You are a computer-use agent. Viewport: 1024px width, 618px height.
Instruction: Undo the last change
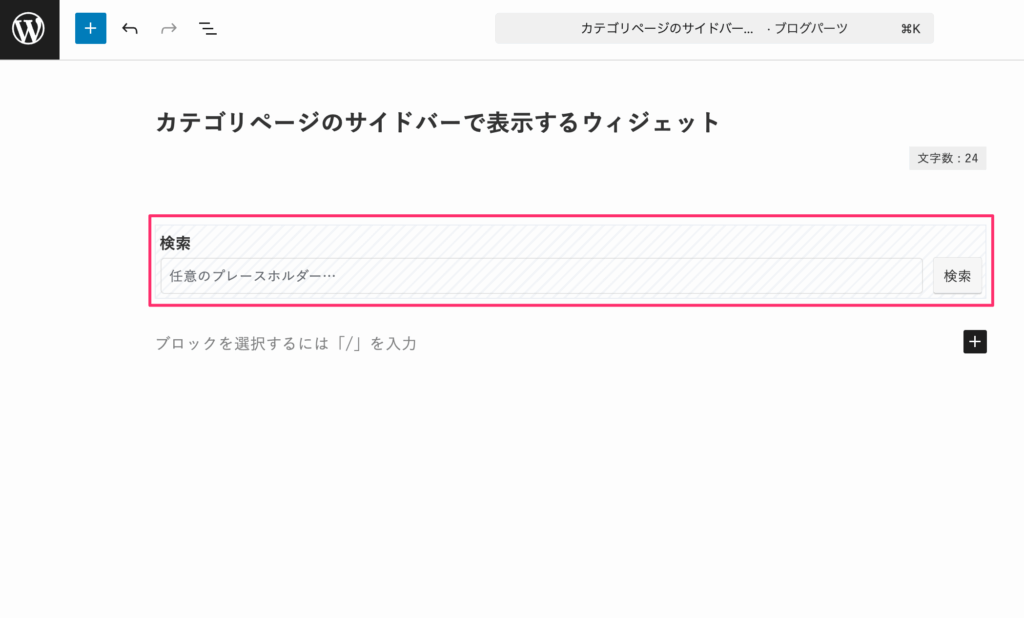pyautogui.click(x=129, y=28)
